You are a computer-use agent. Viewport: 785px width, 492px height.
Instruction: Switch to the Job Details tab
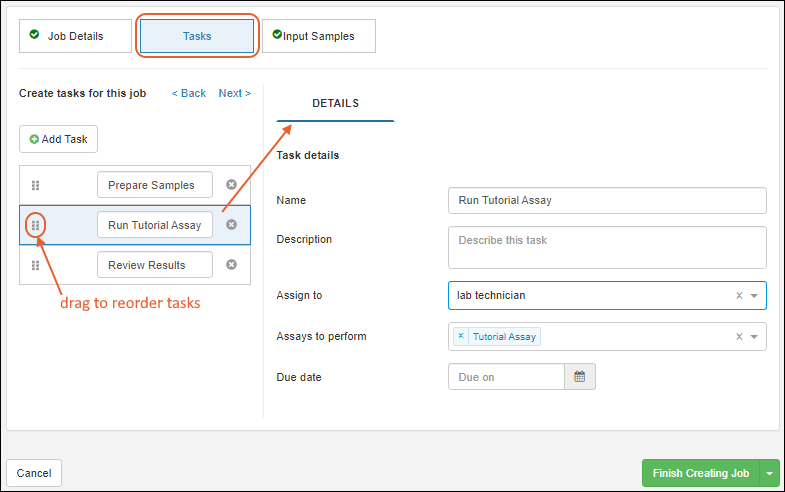click(75, 36)
